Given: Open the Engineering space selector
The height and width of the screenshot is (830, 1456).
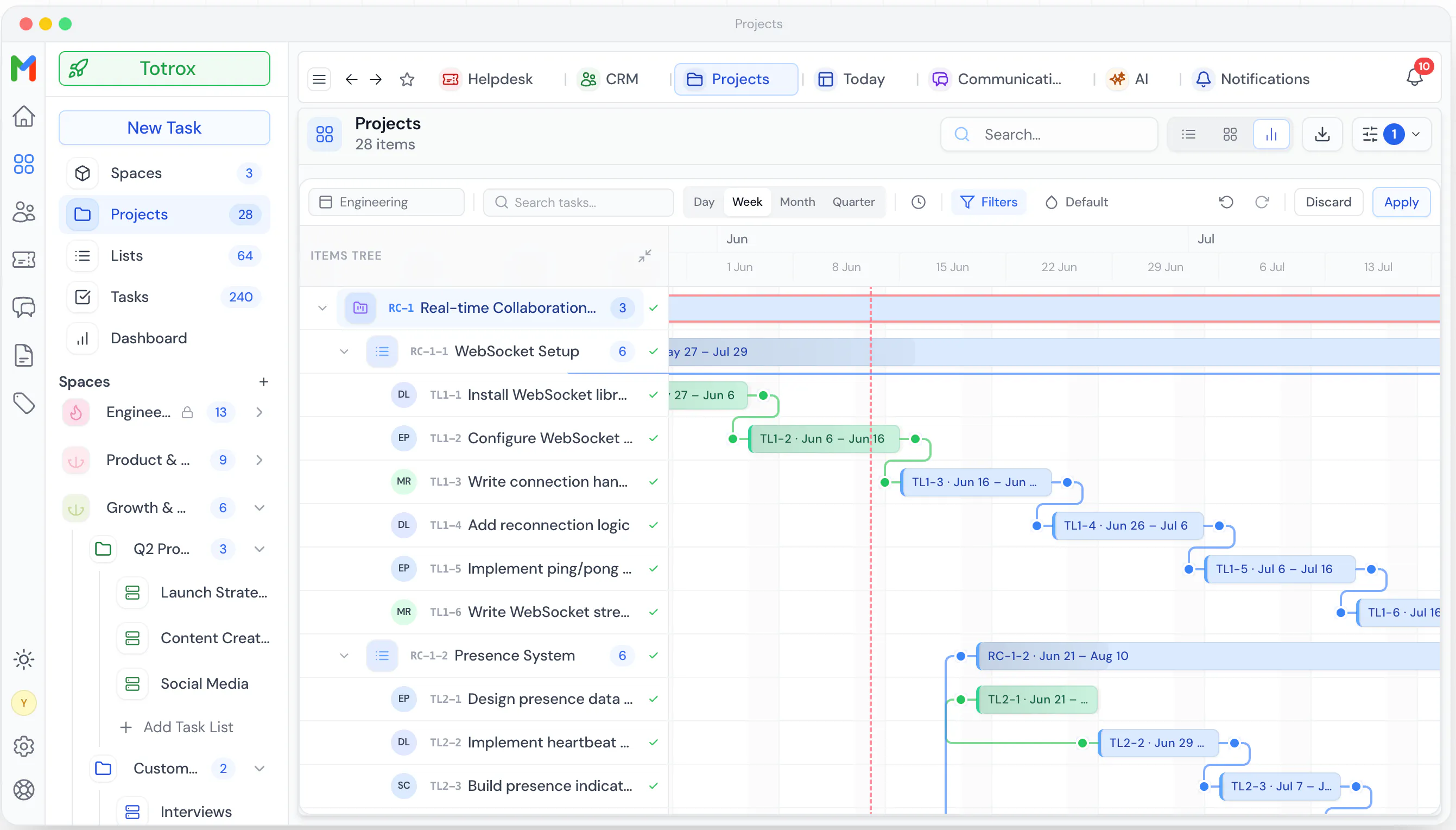Looking at the screenshot, I should 386,203.
